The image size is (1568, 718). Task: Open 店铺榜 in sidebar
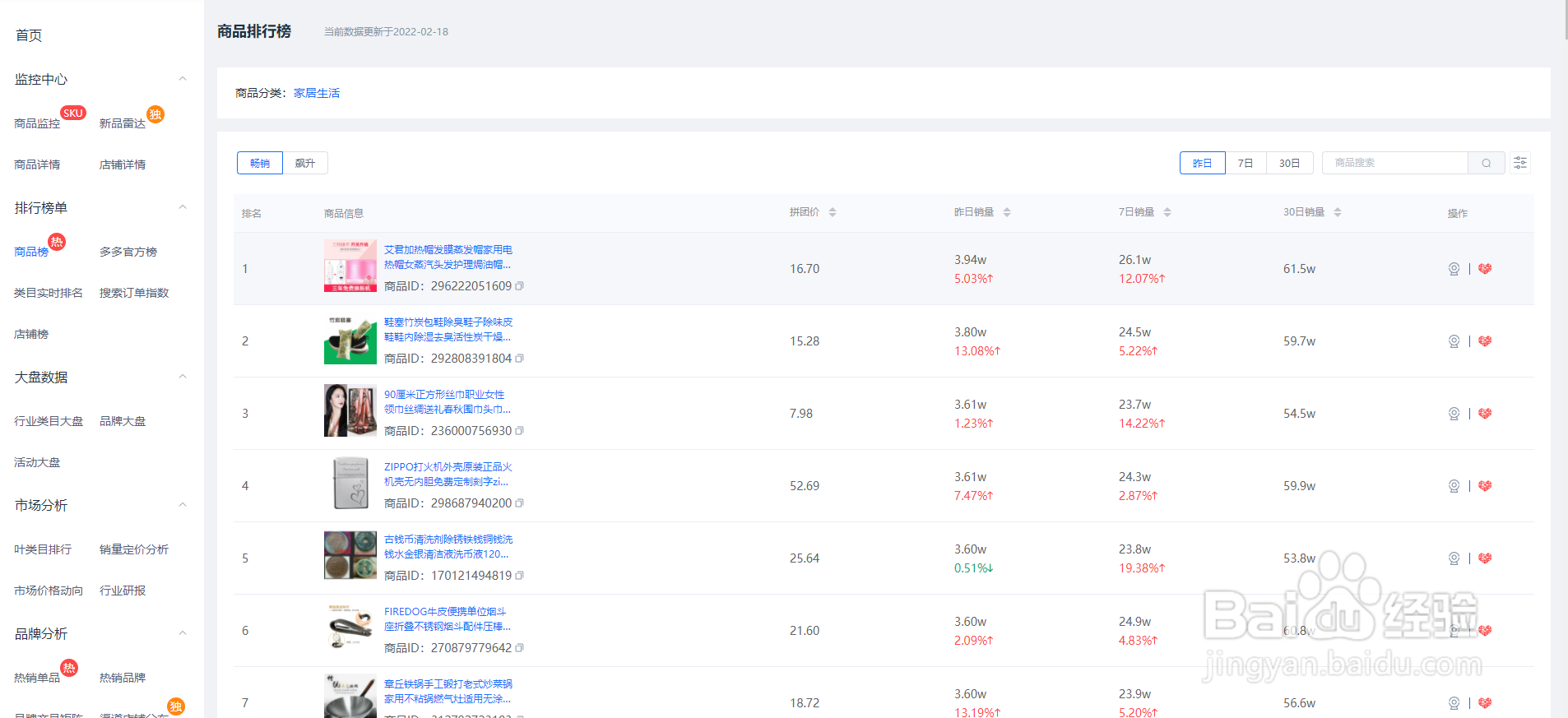31,334
